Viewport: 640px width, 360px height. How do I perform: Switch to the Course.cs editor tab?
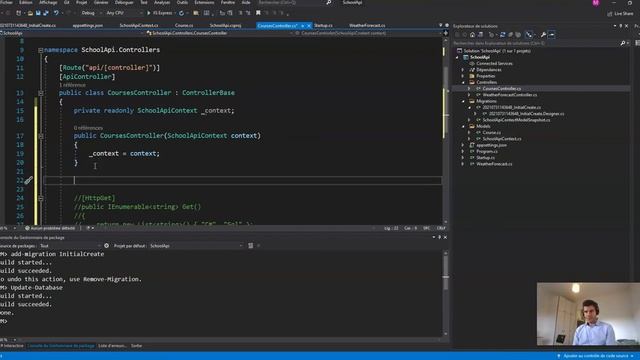point(184,25)
